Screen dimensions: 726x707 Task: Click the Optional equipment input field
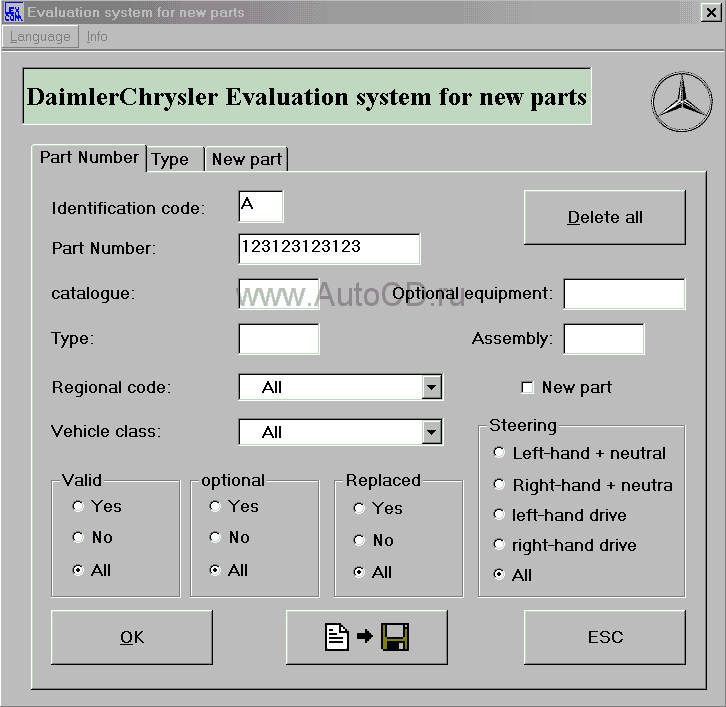coord(624,294)
